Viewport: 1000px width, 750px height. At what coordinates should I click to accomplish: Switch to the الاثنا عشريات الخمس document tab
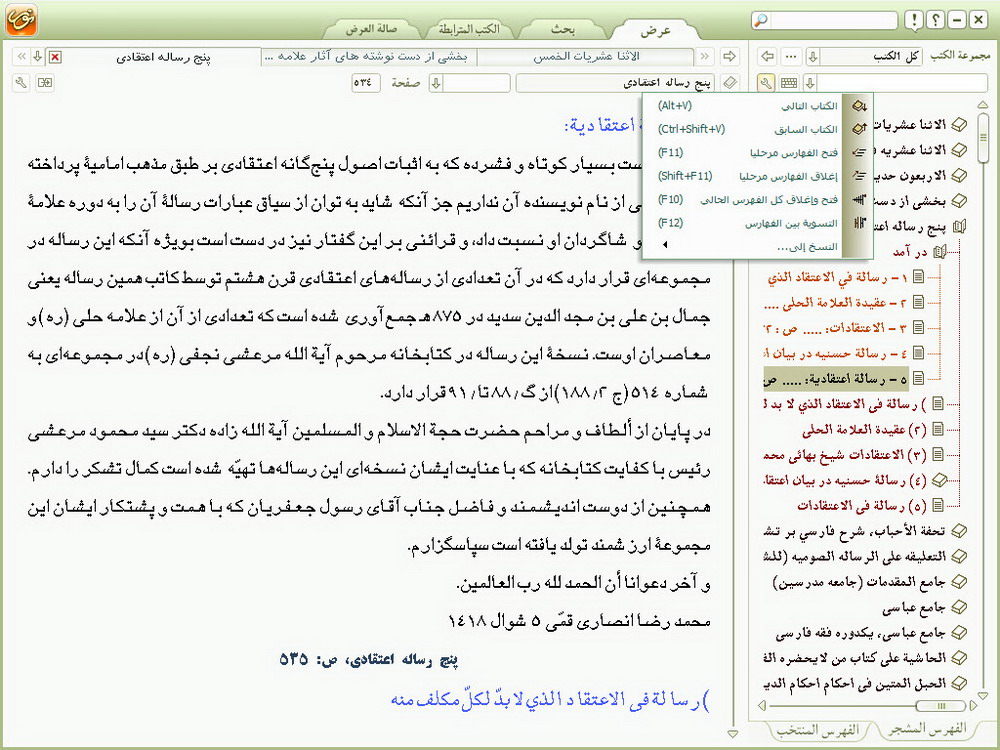pos(585,56)
